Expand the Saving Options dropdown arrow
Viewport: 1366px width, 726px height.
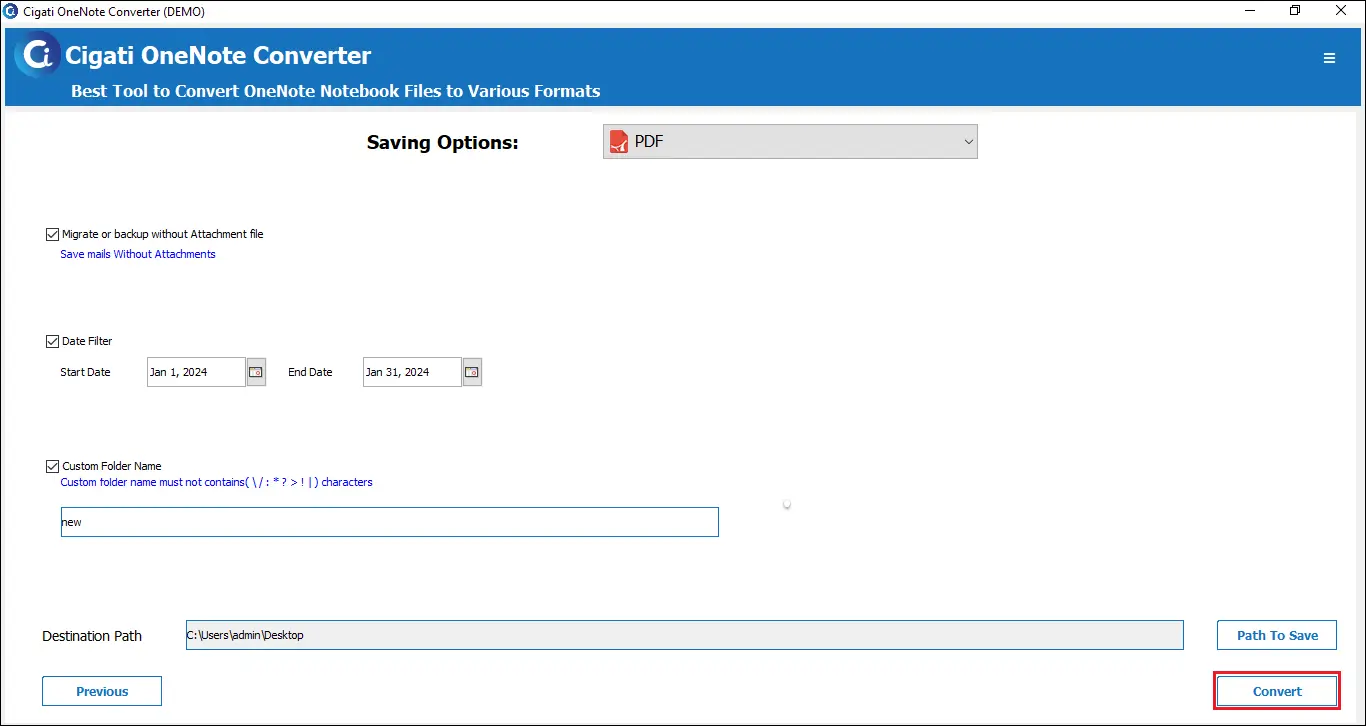(x=967, y=142)
